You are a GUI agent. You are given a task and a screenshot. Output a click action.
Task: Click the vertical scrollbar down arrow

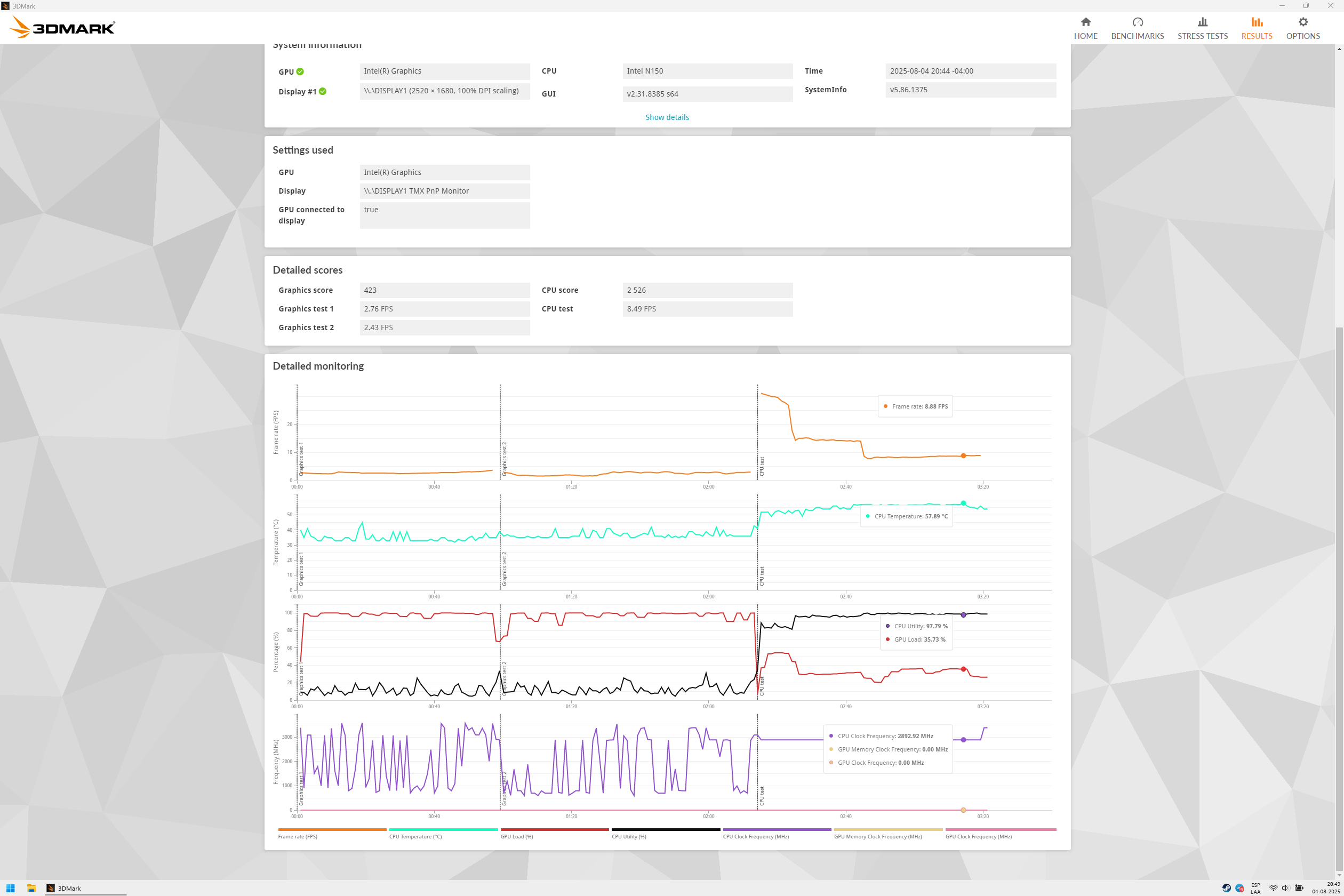1339,875
